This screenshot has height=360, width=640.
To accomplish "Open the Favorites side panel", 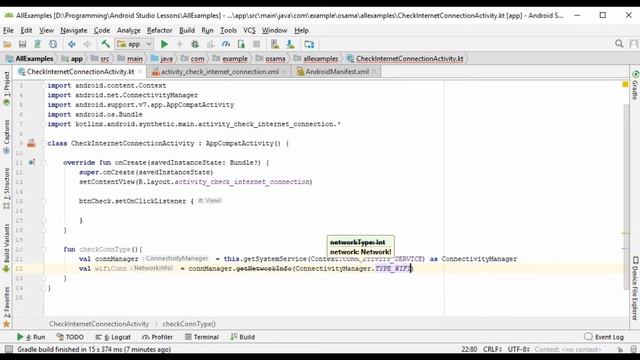I will pos(6,307).
